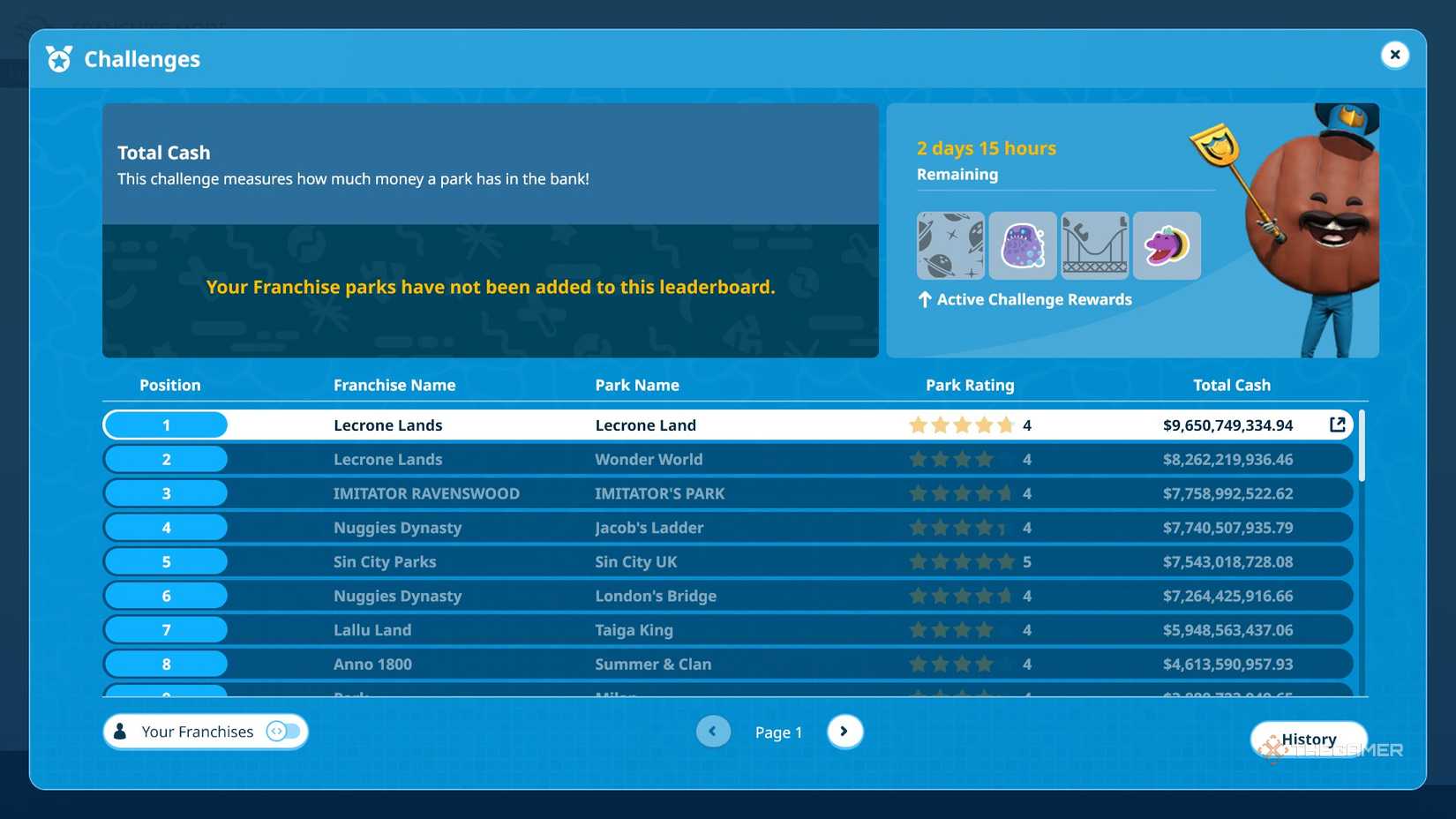Select the purple dinosaur reward icon
Viewport: 1456px width, 819px height.
[x=1167, y=245]
